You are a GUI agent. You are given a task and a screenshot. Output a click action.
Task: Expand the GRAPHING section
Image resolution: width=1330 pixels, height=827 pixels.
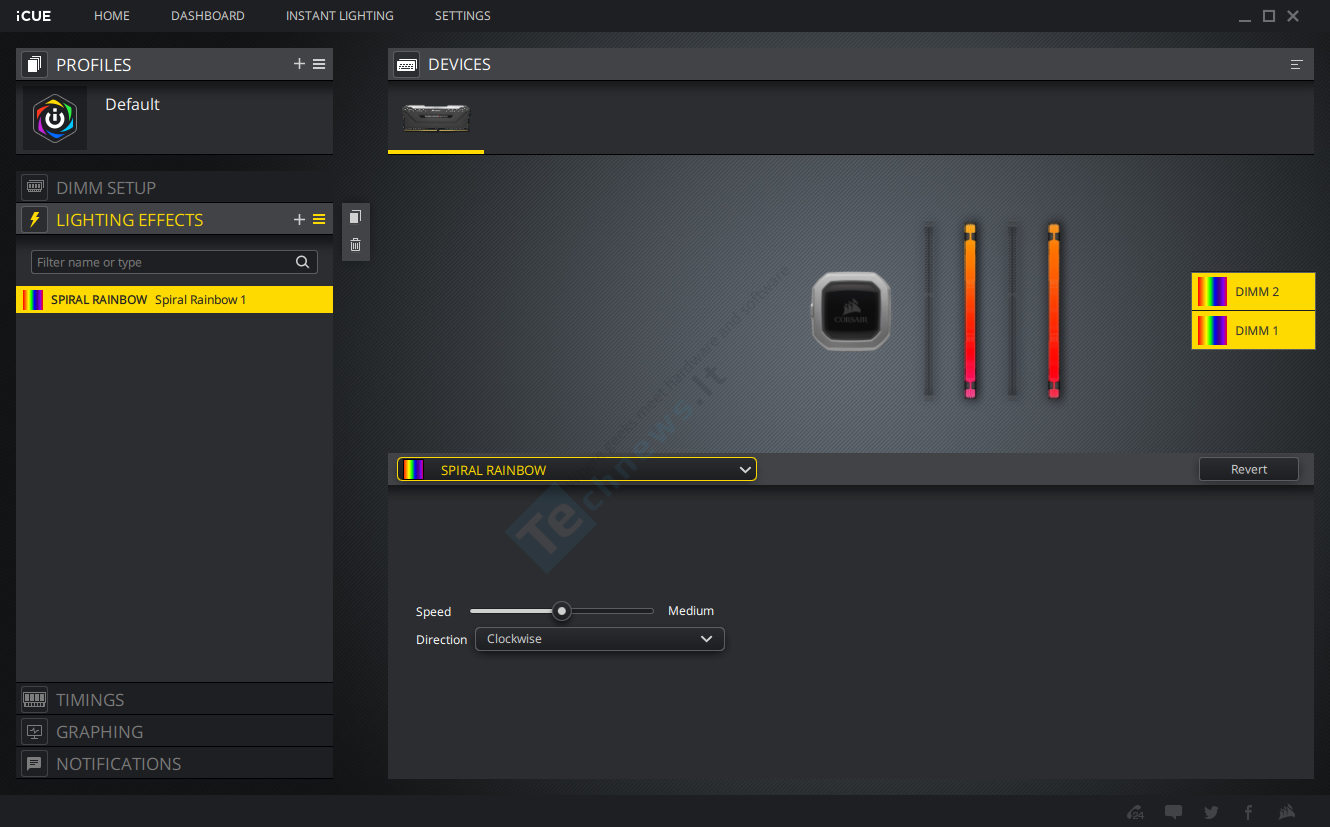pyautogui.click(x=175, y=732)
